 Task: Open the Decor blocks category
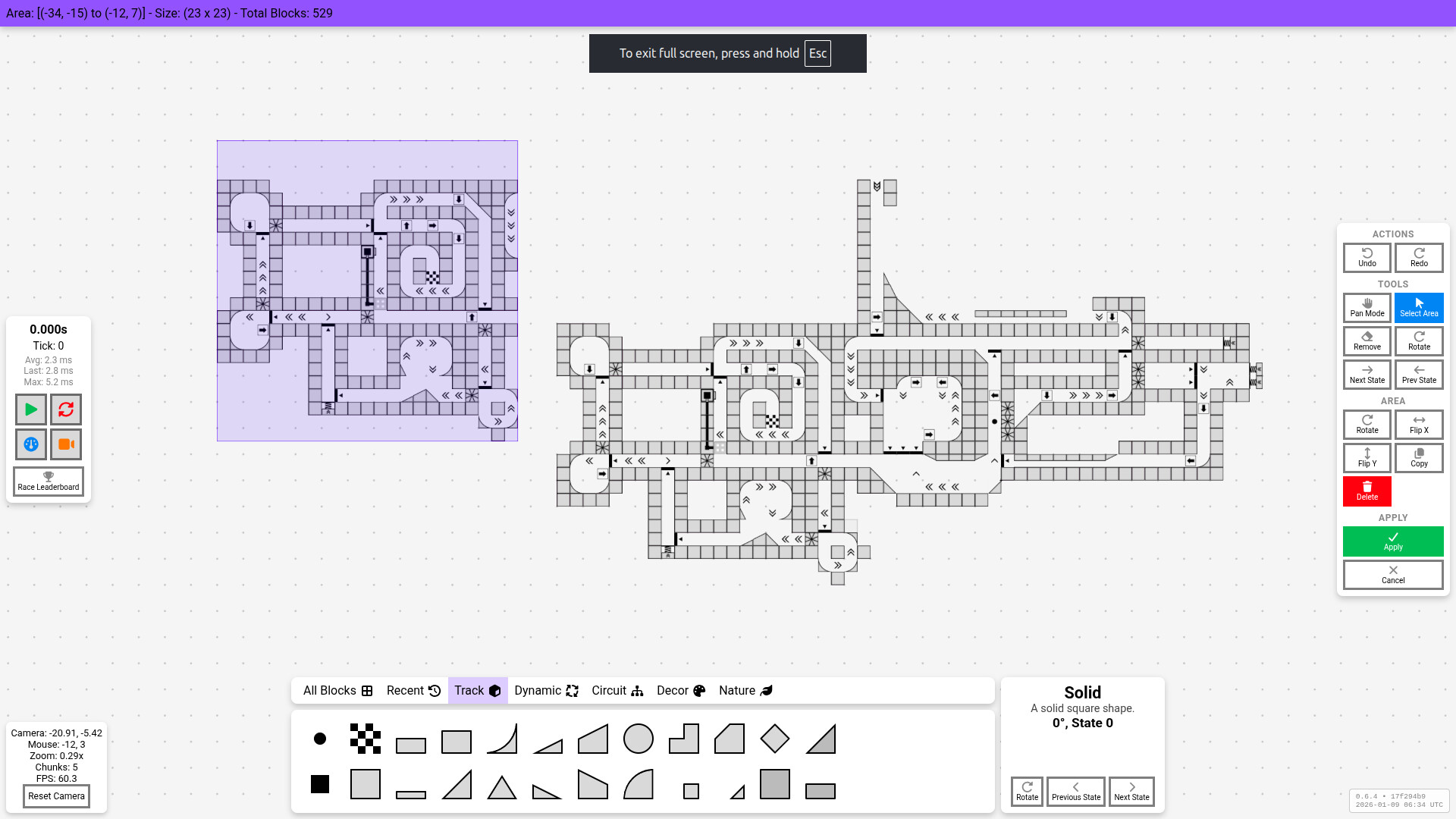pos(680,690)
